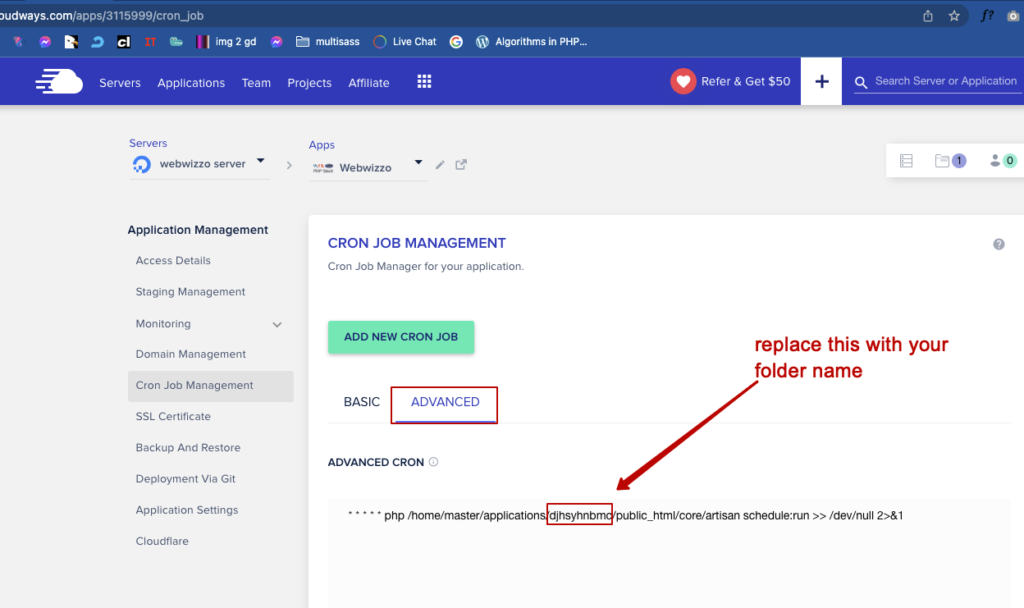Click the server stack summary icon
This screenshot has width=1024, height=608.
(x=906, y=161)
